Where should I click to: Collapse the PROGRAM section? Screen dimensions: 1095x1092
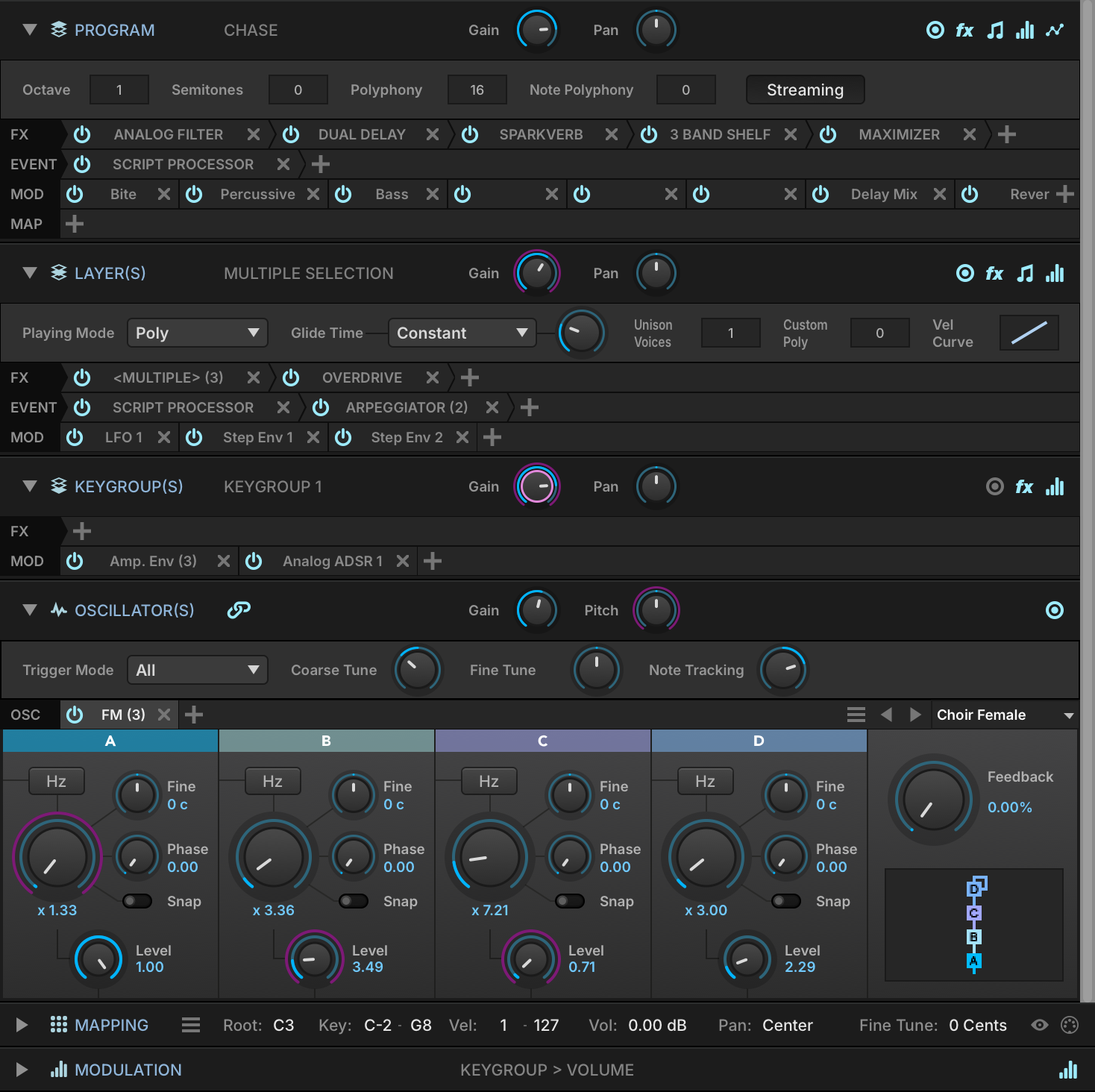tap(30, 30)
